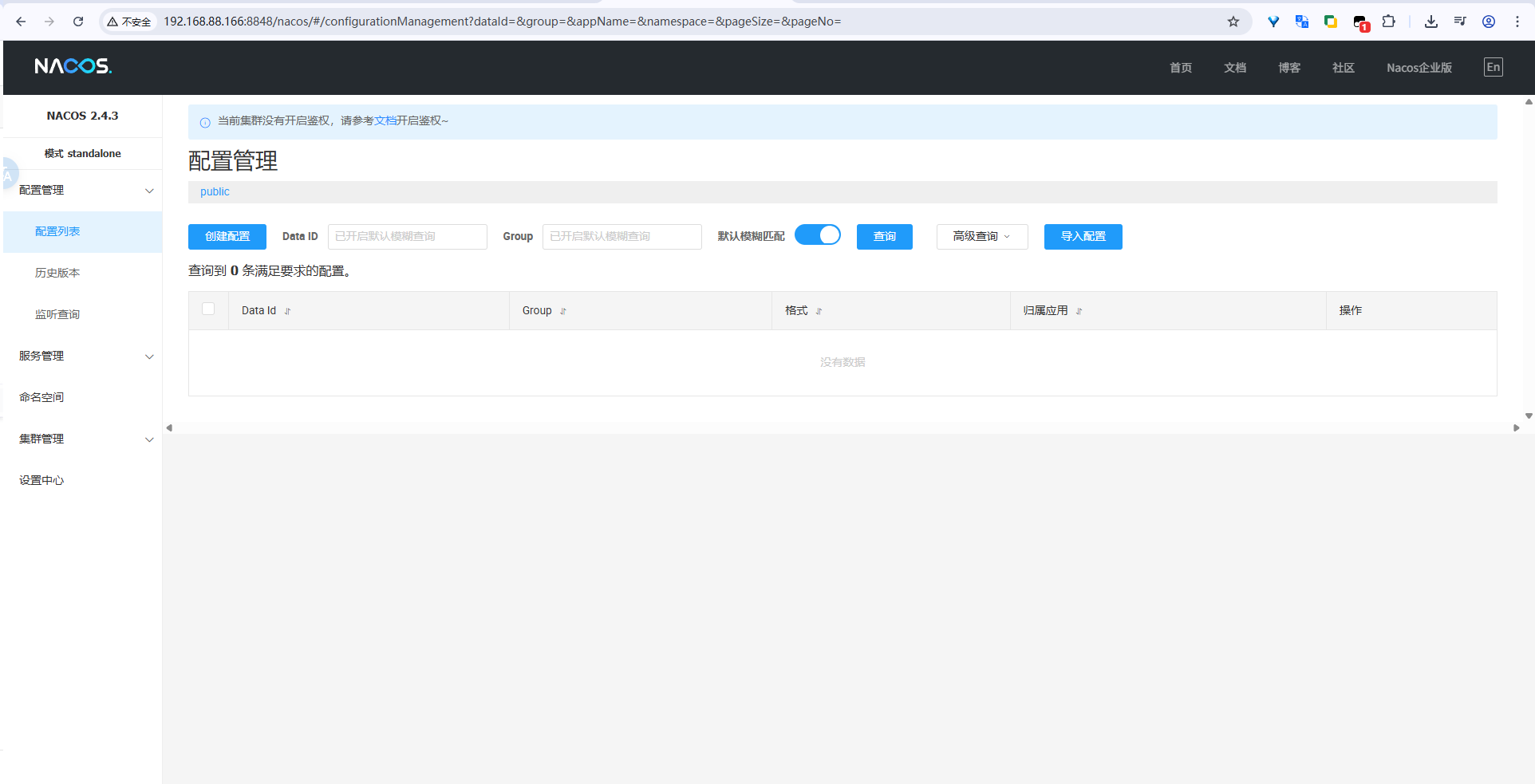Click the 查询 button
Viewport: 1535px width, 784px height.
coord(885,237)
